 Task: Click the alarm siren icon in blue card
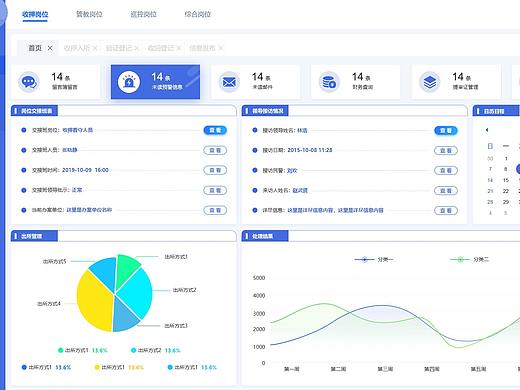pos(129,82)
